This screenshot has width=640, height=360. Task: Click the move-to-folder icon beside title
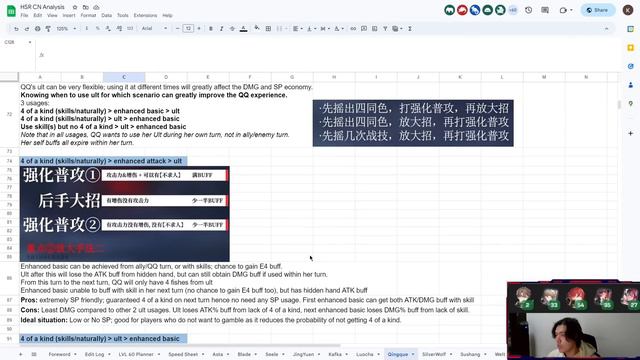(x=85, y=7)
